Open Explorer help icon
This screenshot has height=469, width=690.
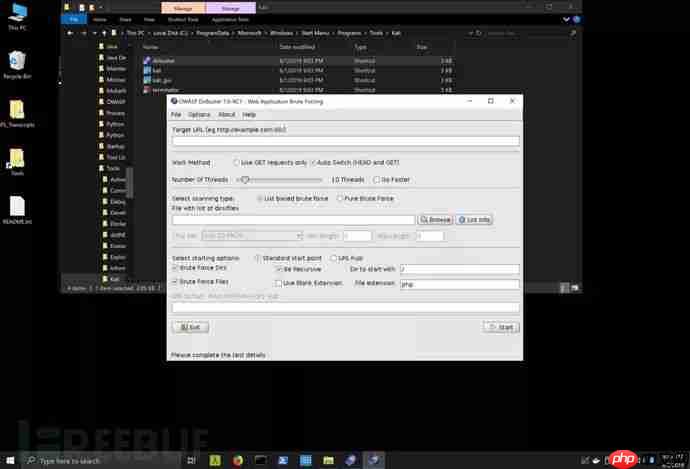coord(576,19)
